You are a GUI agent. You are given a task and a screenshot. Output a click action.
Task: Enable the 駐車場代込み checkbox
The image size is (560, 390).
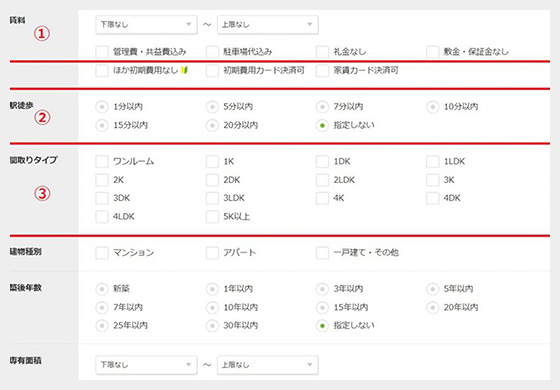pos(212,52)
